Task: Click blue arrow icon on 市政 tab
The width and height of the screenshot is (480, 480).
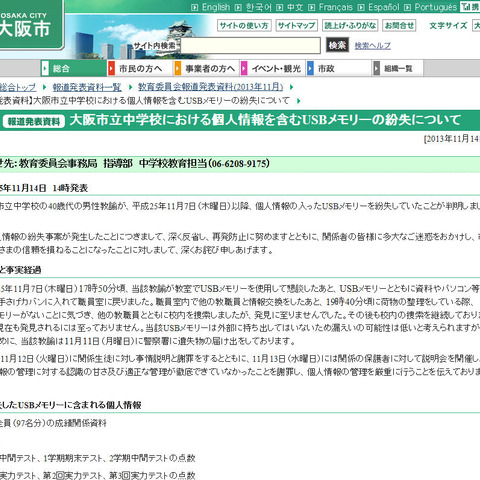Action: tap(310, 68)
